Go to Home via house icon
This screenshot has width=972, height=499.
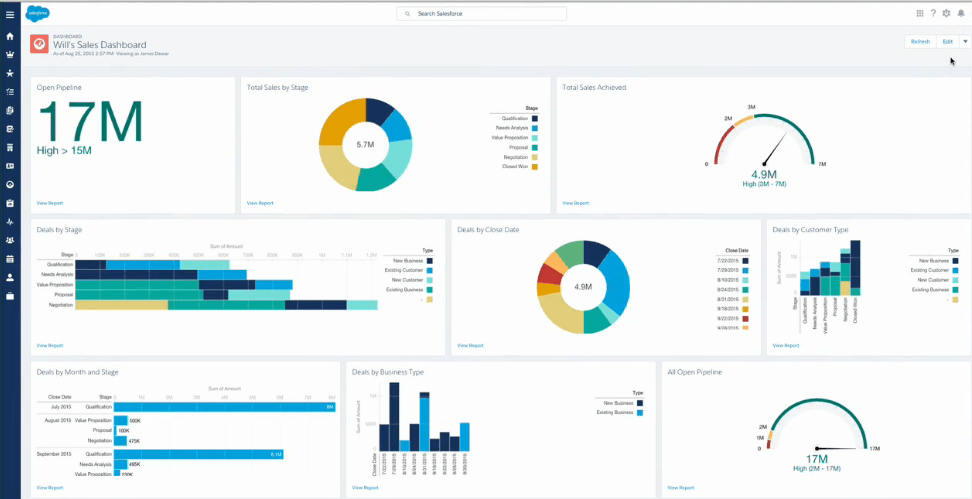[x=10, y=36]
